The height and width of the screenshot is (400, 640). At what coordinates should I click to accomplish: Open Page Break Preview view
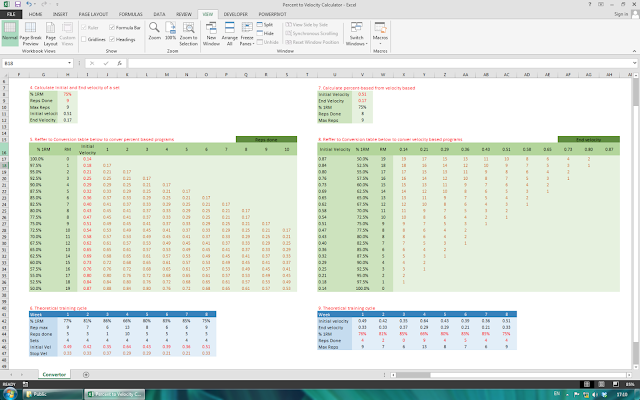(x=30, y=34)
